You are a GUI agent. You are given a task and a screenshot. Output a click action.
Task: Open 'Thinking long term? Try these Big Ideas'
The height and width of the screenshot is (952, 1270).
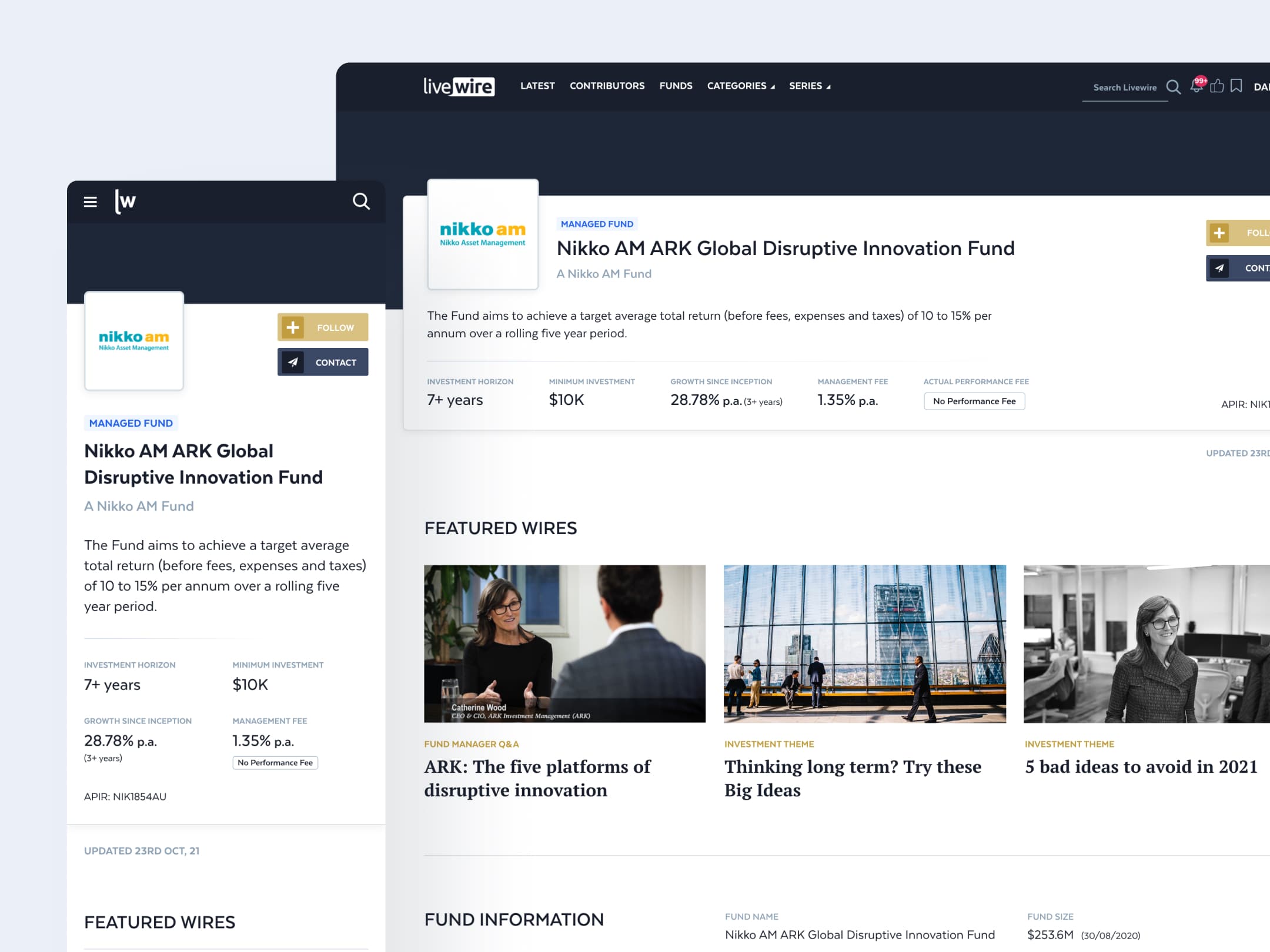point(853,779)
